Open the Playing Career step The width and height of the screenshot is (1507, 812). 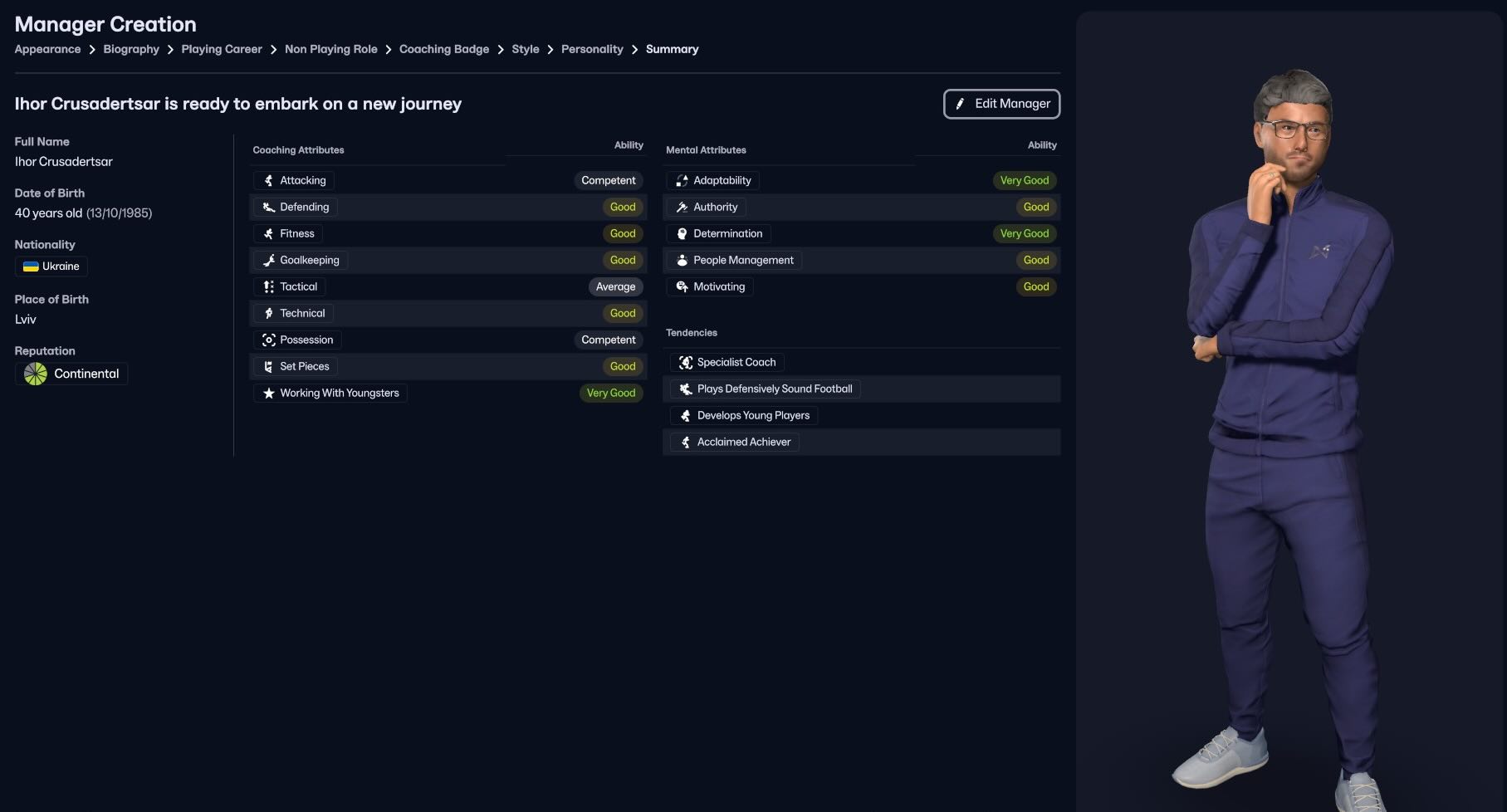point(222,49)
